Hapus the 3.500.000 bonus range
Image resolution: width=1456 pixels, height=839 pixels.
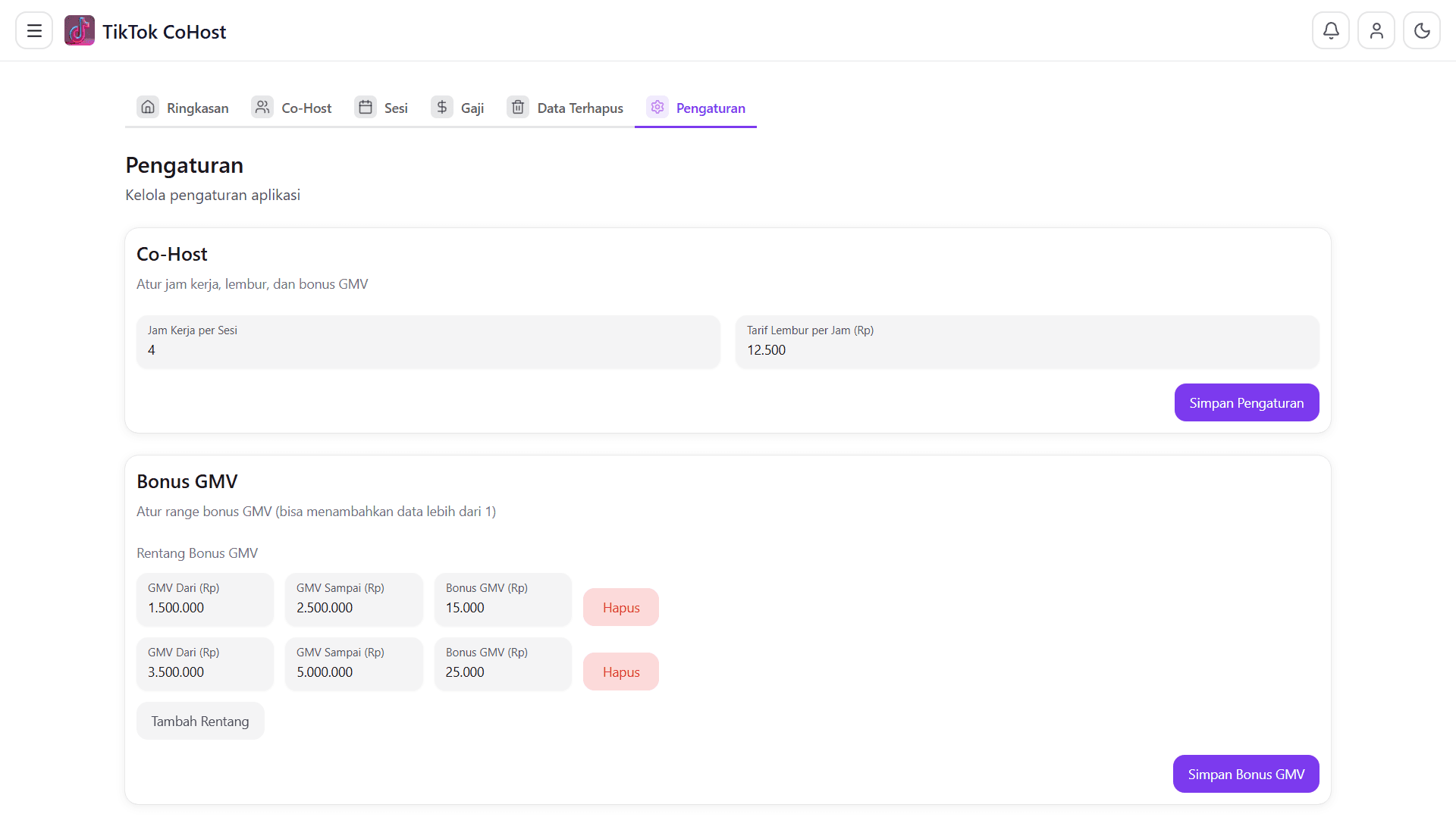click(620, 672)
